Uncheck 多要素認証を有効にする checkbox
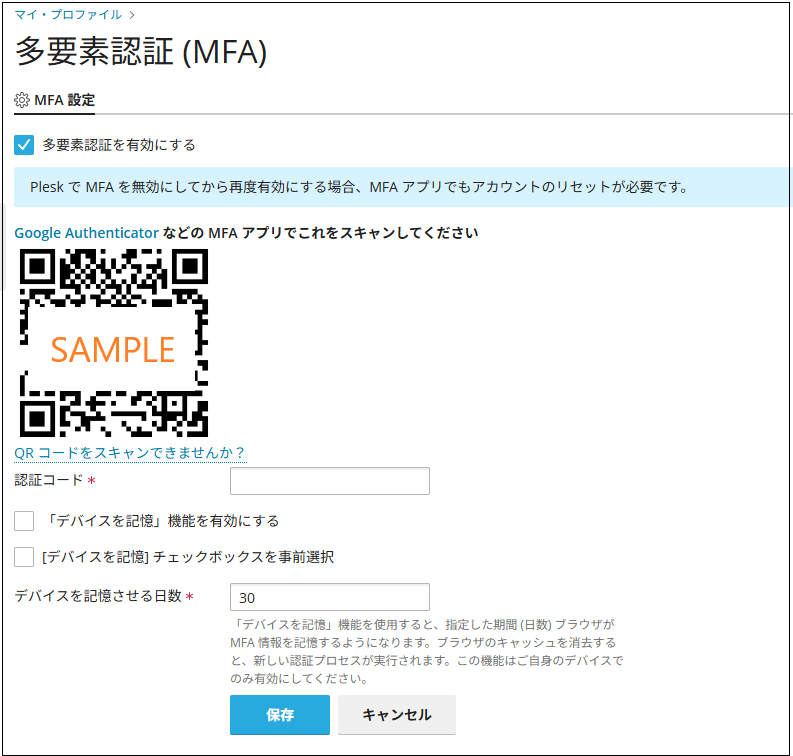This screenshot has width=793, height=756. [24, 145]
